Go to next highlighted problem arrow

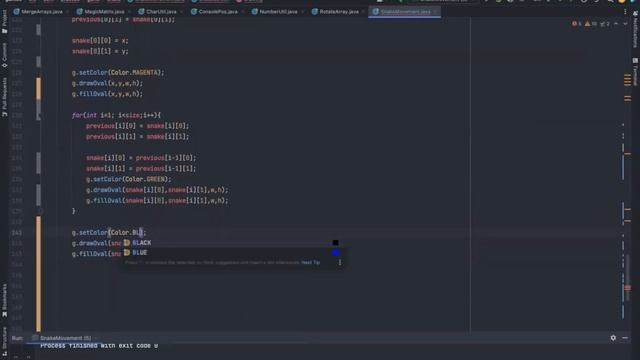(x=625, y=24)
